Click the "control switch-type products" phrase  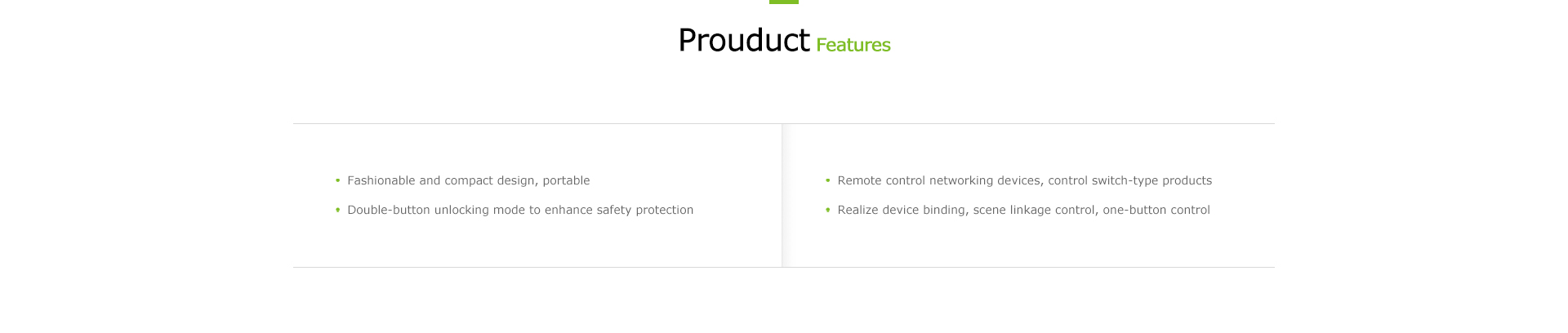click(x=1130, y=180)
